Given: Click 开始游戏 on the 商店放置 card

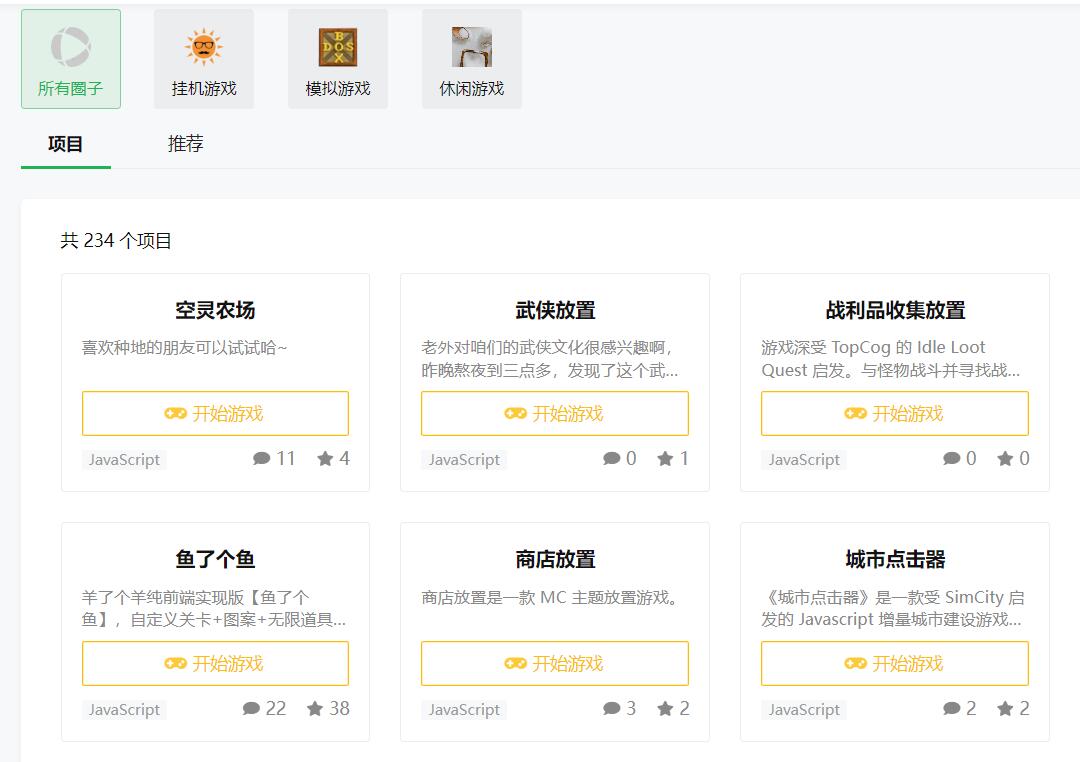Looking at the screenshot, I should tap(555, 663).
